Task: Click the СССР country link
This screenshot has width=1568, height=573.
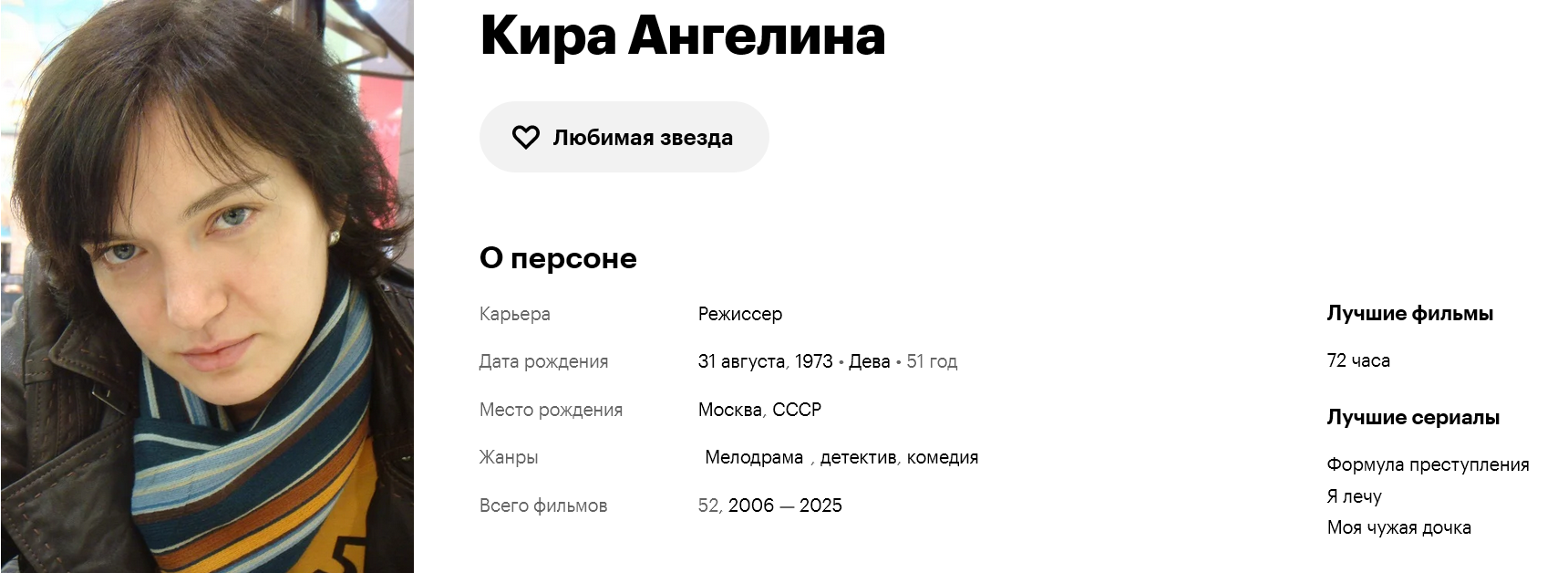Action: click(797, 410)
